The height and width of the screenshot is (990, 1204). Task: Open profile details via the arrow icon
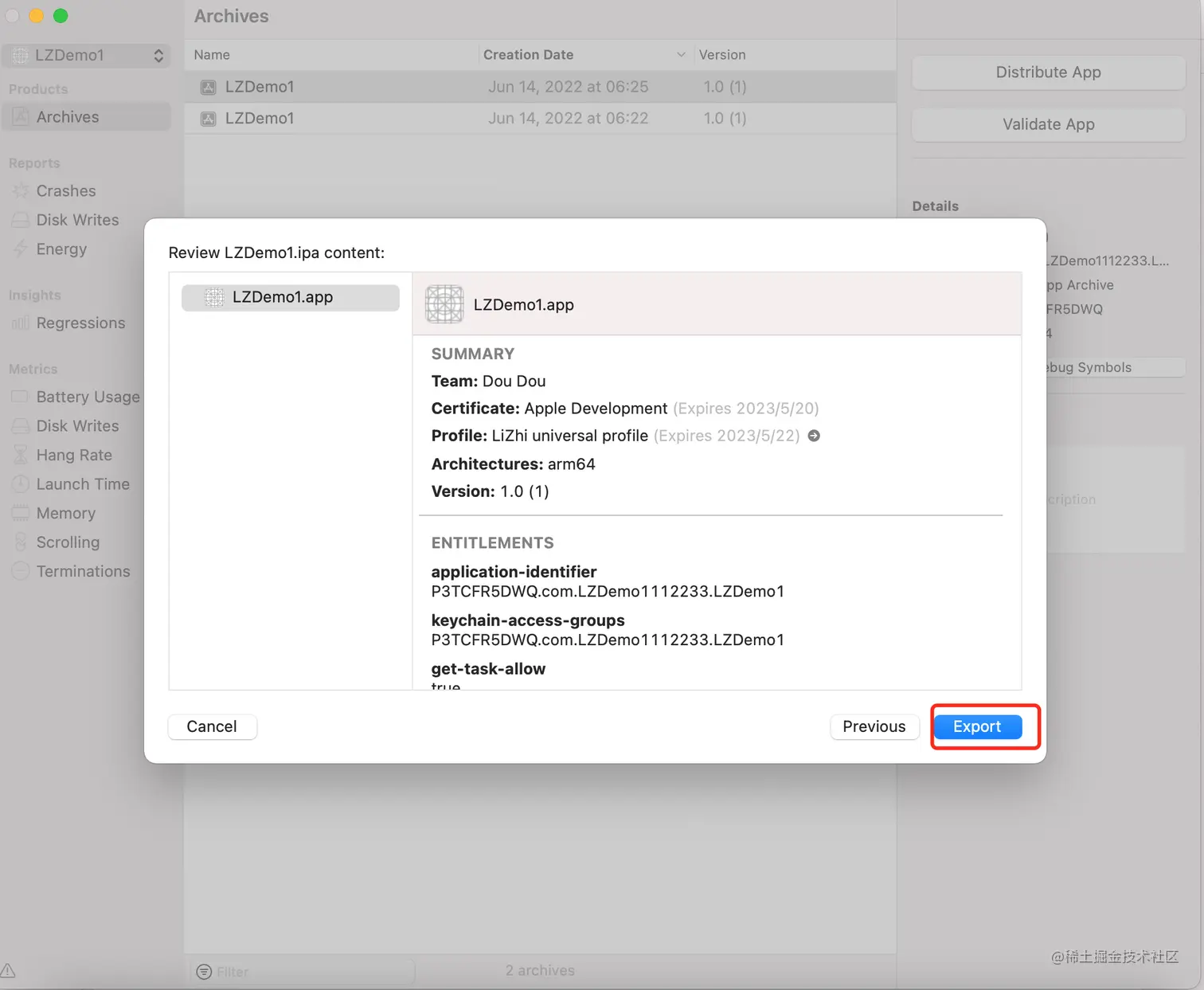pos(814,436)
